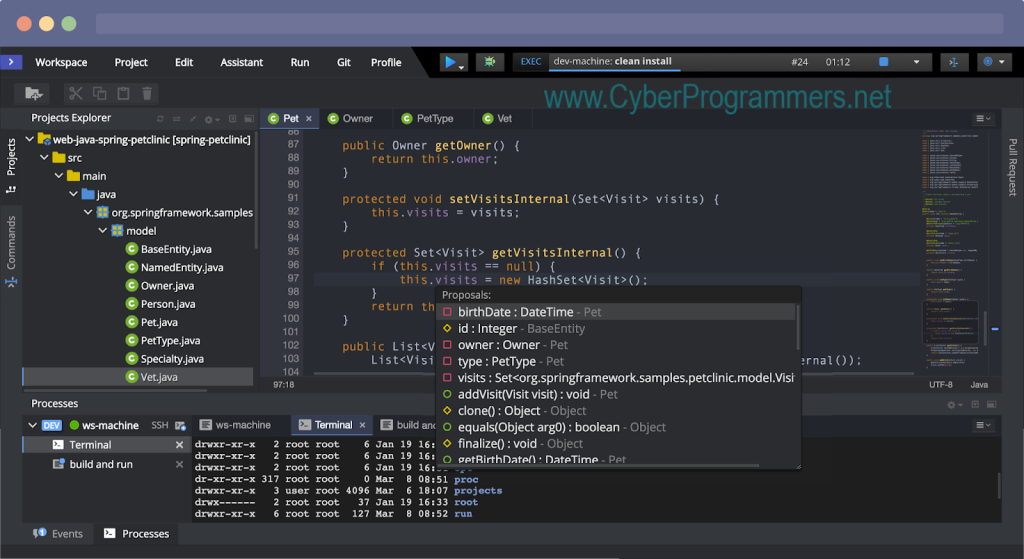The image size is (1024, 559).
Task: Click the Proposals list vertical scrollbar
Action: point(797,327)
